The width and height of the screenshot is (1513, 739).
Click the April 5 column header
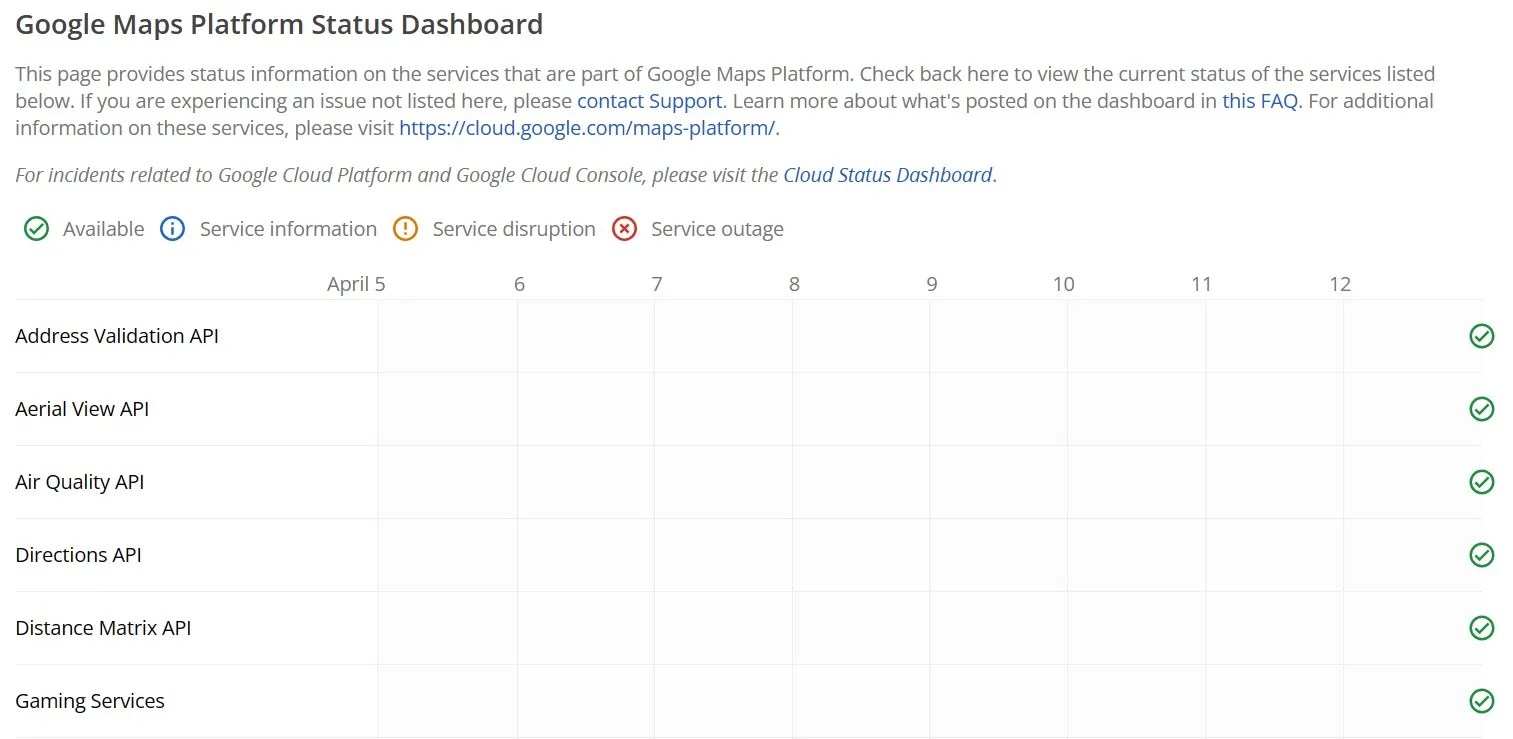[x=355, y=284]
